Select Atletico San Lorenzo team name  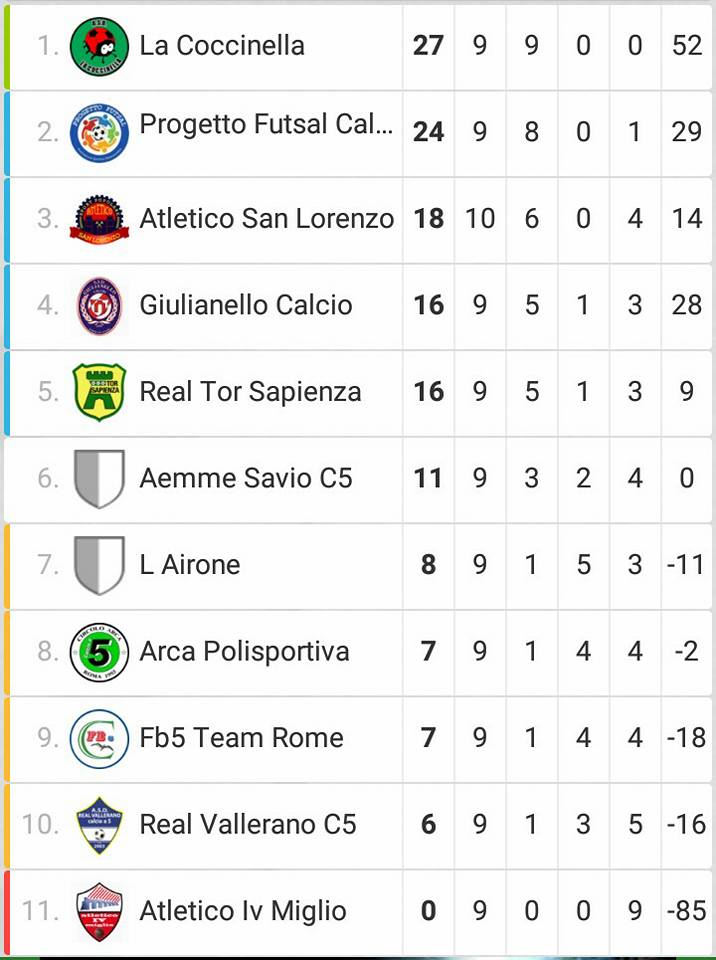(x=266, y=218)
